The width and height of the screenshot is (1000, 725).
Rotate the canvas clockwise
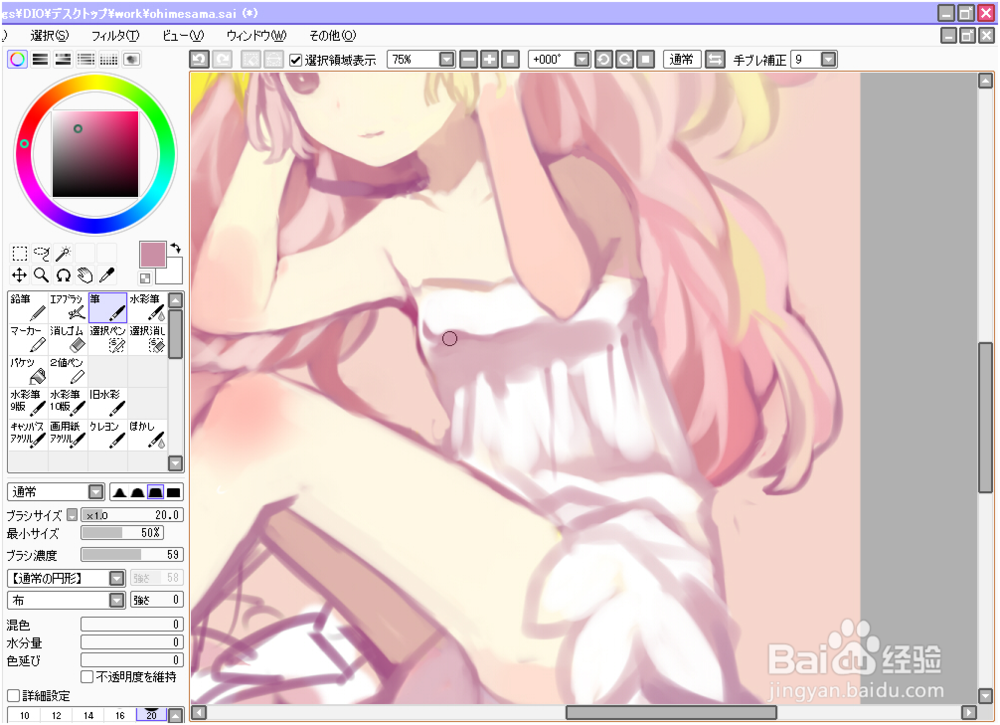click(624, 59)
